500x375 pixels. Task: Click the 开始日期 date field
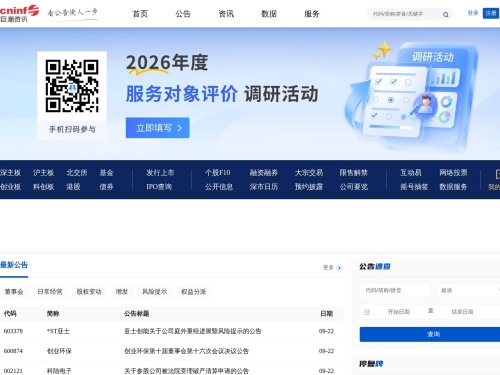pyautogui.click(x=399, y=312)
